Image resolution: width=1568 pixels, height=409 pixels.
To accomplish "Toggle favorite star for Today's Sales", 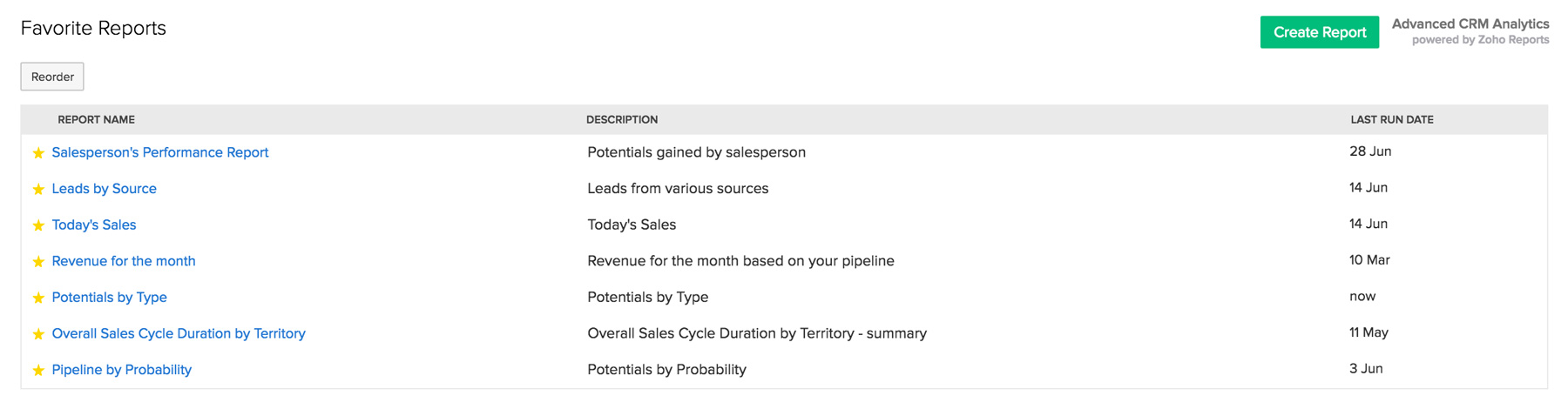I will click(x=38, y=226).
